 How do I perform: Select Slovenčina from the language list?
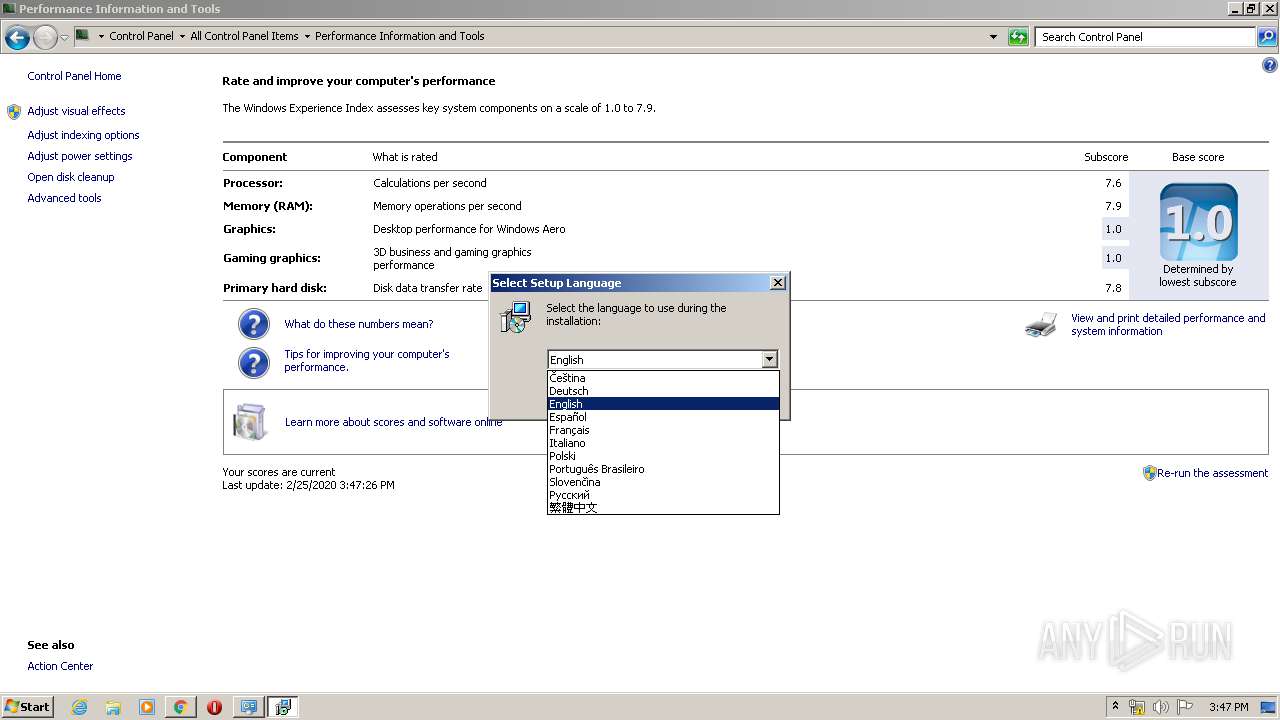[x=663, y=482]
